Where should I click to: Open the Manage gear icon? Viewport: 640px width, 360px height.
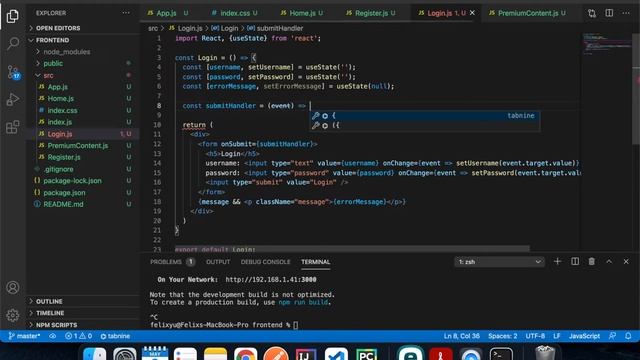(x=13, y=315)
